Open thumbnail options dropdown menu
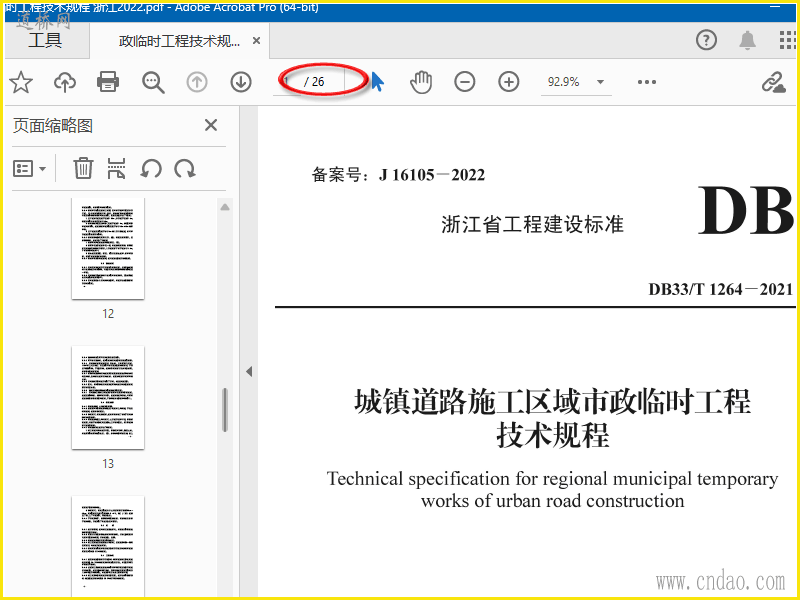 tap(29, 168)
